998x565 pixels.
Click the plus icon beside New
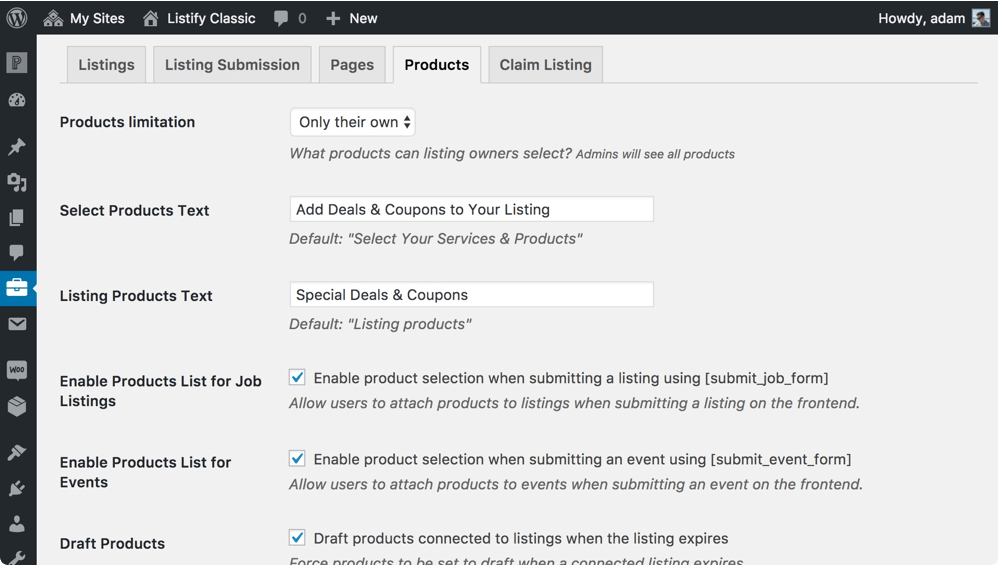point(333,18)
